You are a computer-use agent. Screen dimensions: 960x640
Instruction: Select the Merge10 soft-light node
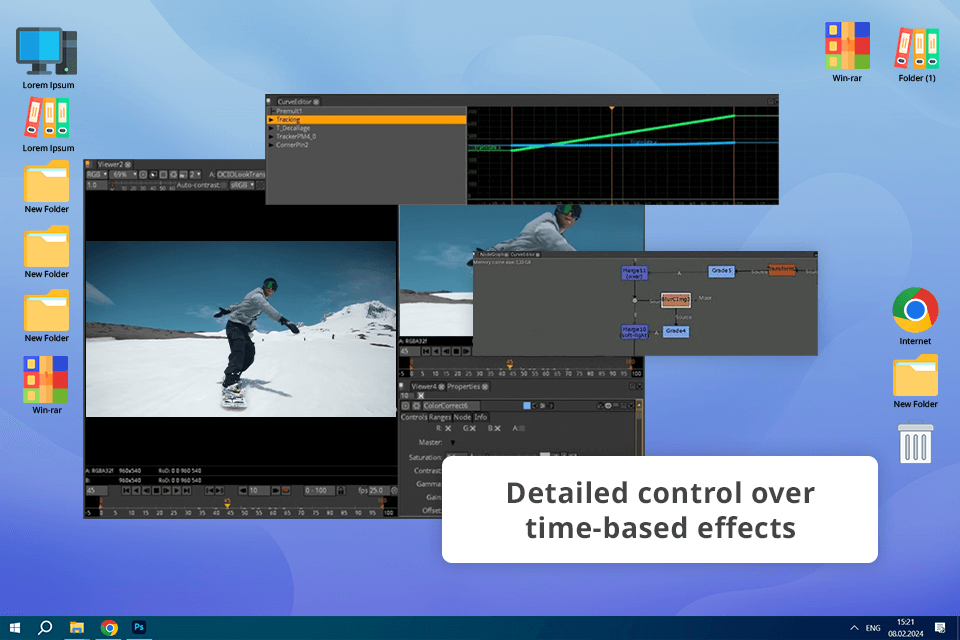(634, 331)
